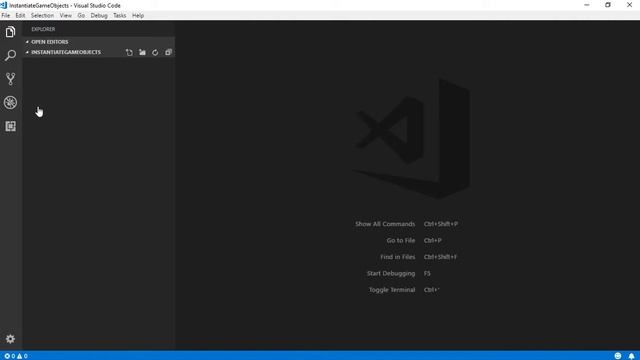Open the Source Control view
640x360 pixels.
pyautogui.click(x=10, y=79)
